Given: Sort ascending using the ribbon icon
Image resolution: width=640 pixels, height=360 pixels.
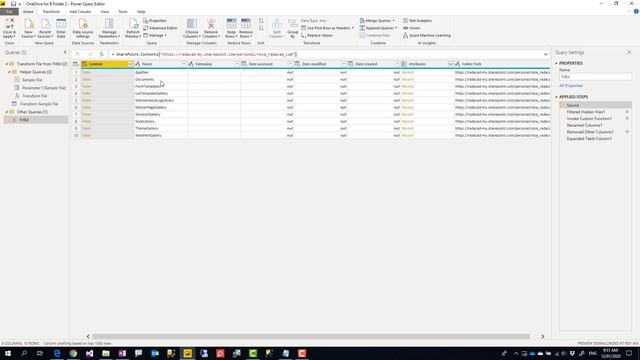Looking at the screenshot, I should pos(261,21).
